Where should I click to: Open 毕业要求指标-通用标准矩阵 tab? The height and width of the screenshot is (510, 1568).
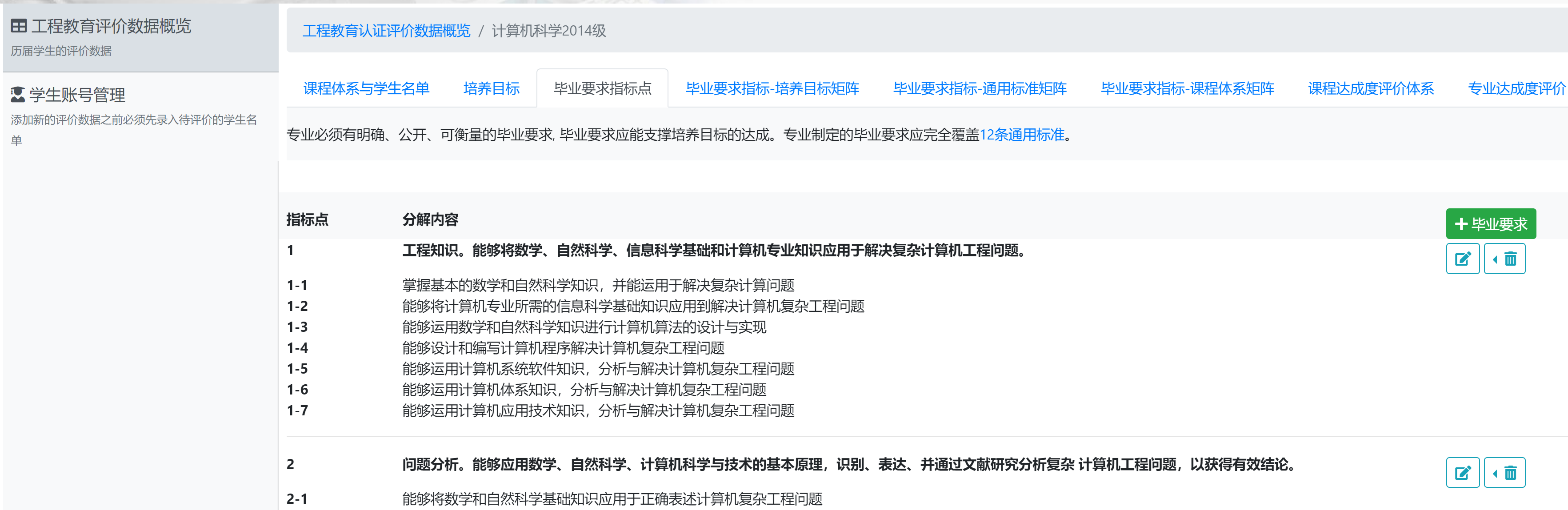coord(980,89)
